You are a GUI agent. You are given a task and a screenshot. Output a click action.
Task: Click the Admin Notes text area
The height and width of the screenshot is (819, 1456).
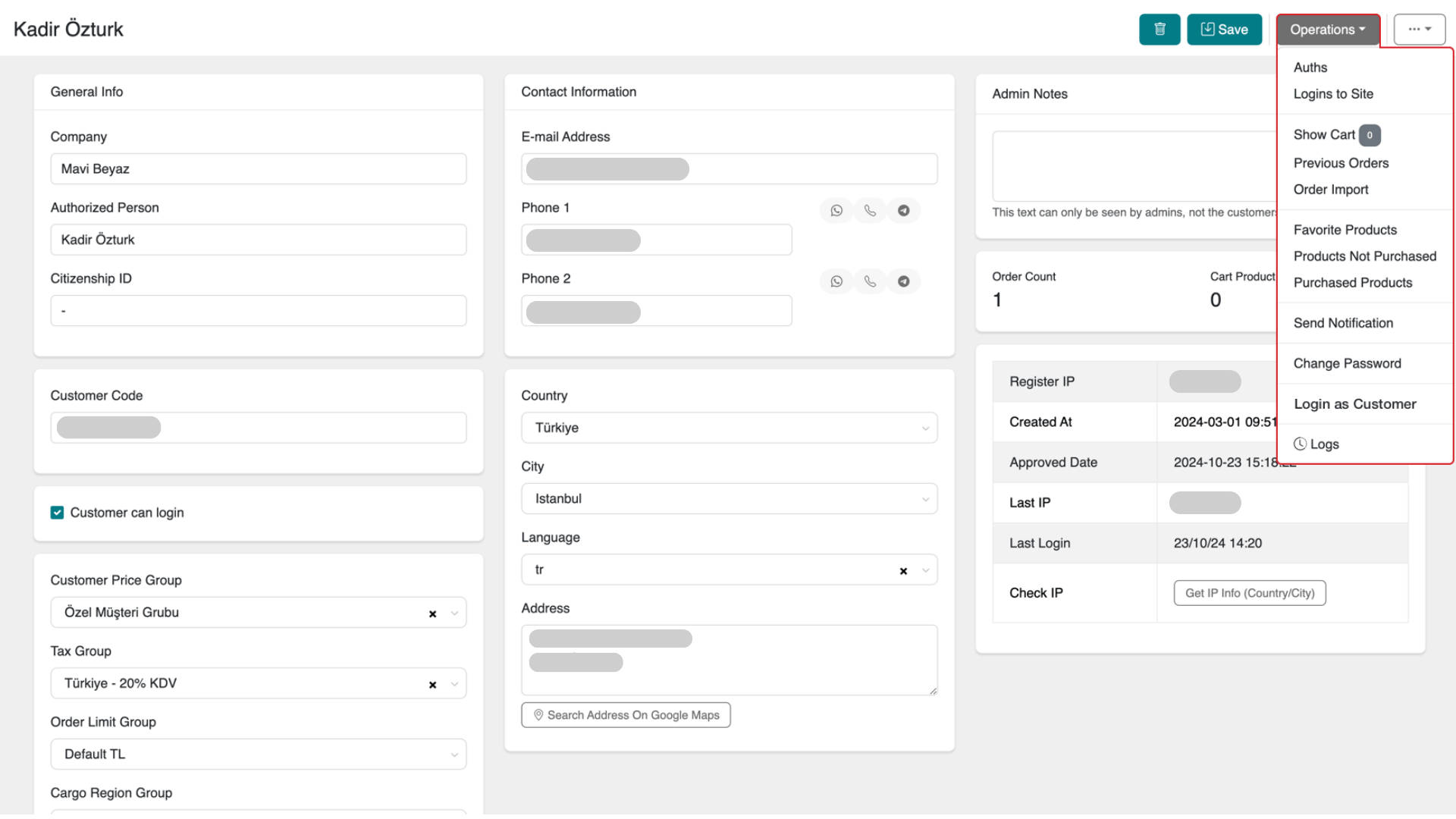tap(1134, 165)
